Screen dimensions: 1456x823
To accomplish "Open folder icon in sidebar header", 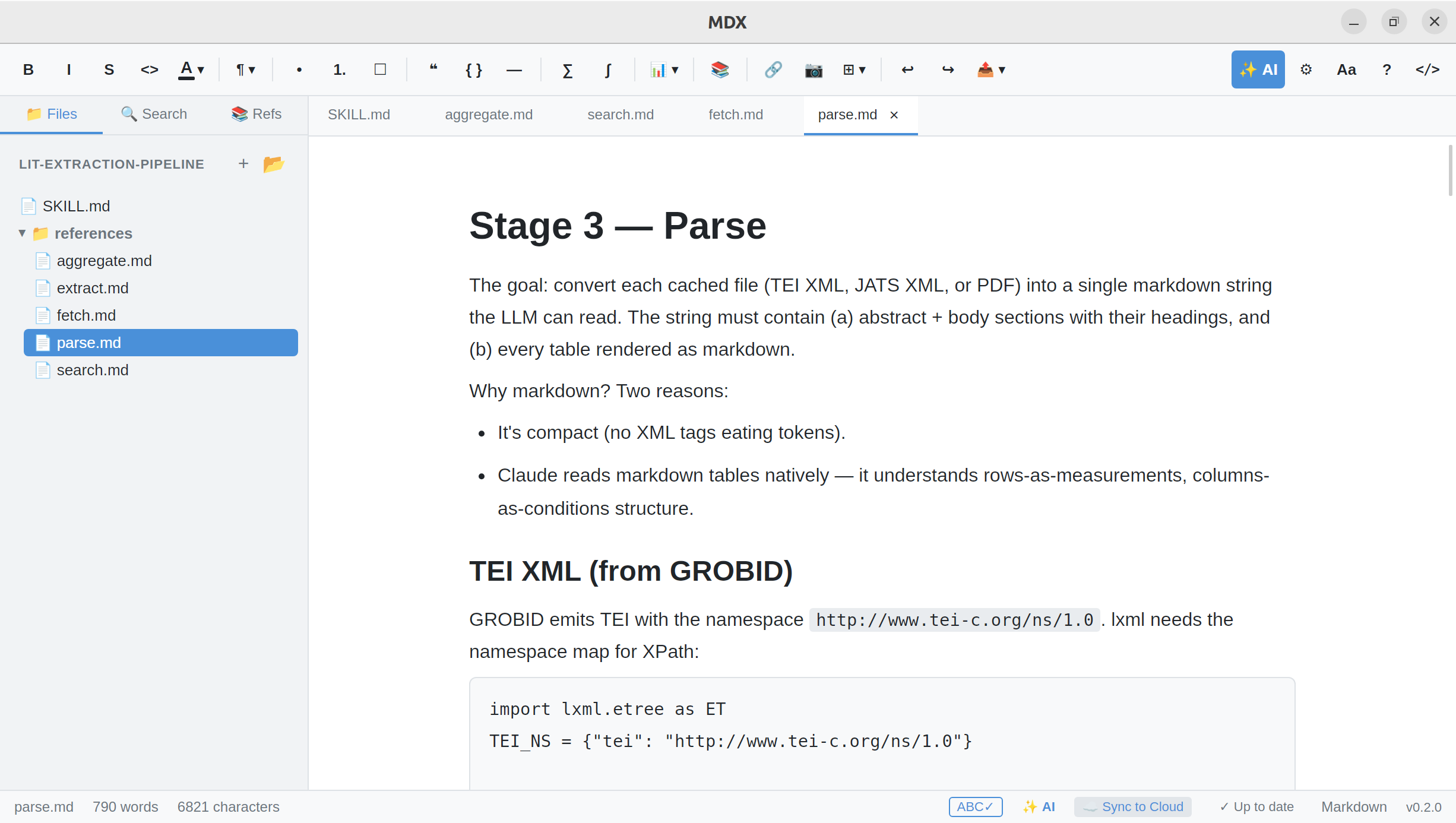I will pyautogui.click(x=274, y=163).
